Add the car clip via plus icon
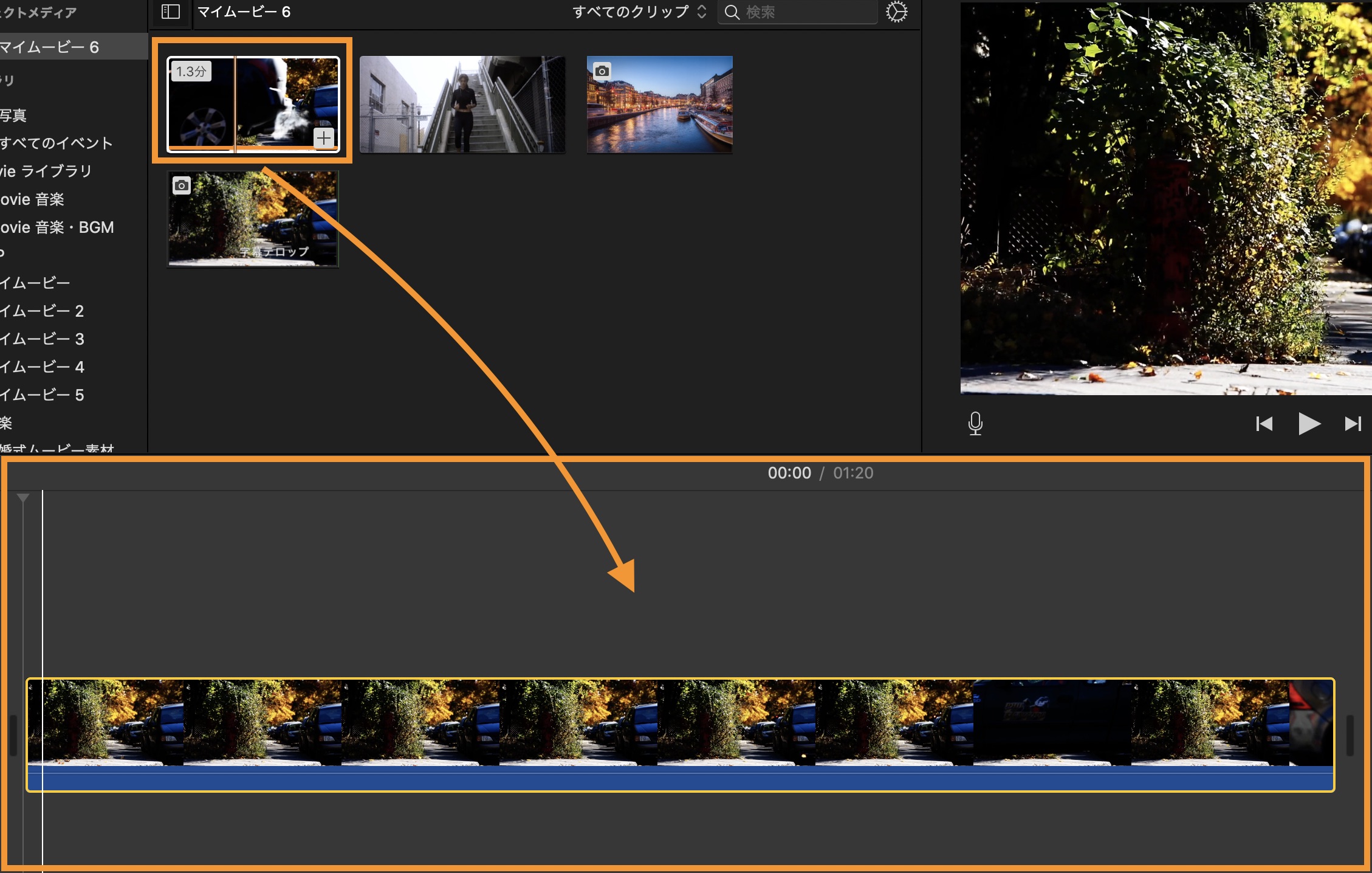Screen dimensions: 1372x873 (x=324, y=138)
